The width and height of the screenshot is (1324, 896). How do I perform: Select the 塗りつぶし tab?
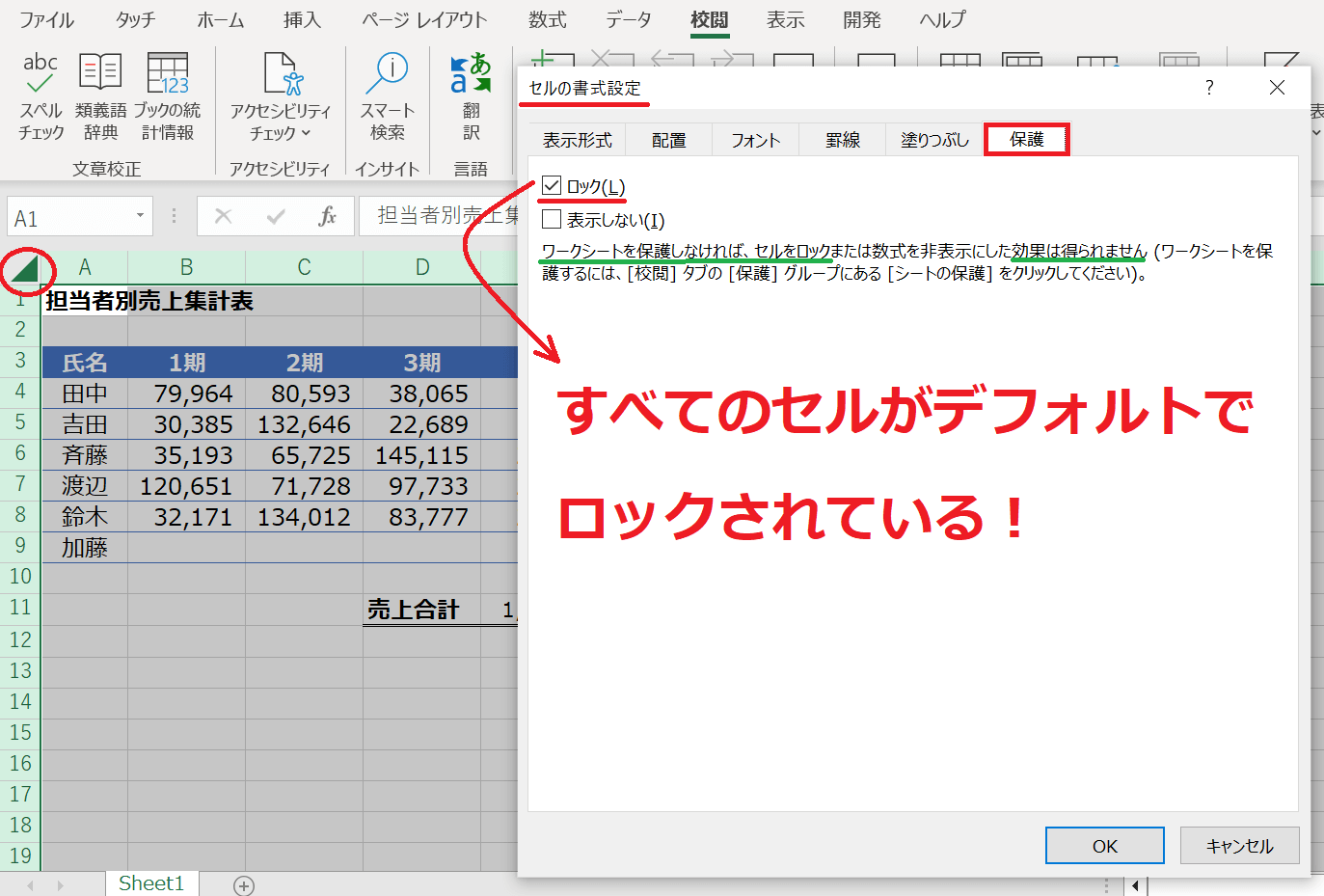tap(933, 140)
